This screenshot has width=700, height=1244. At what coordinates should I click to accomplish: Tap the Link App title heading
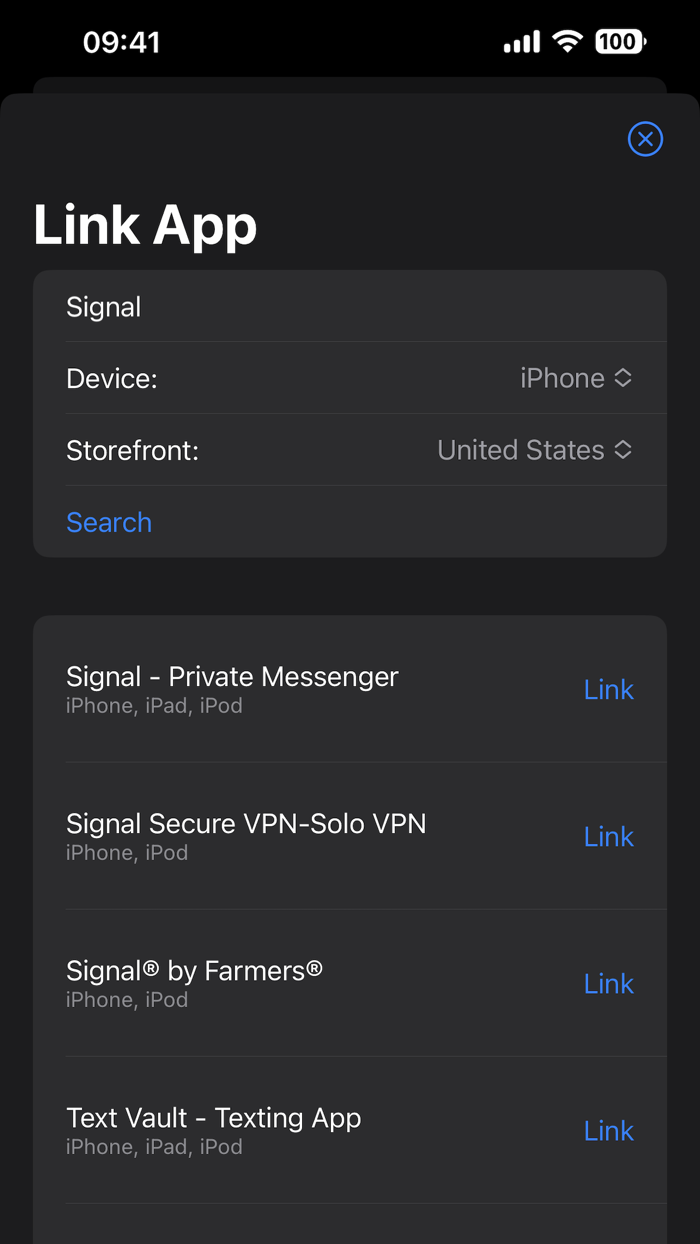146,224
